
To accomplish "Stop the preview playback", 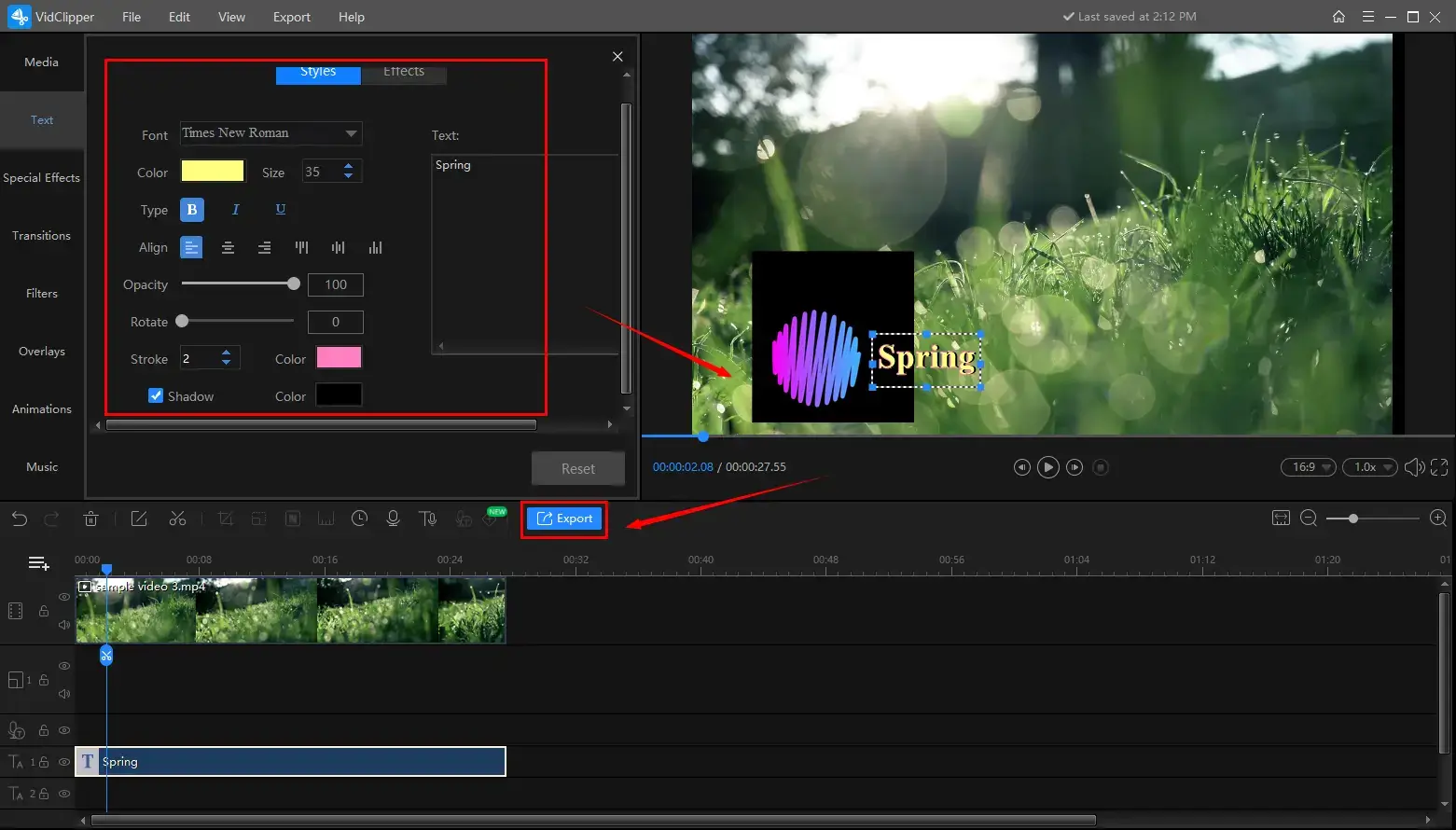I will pos(1101,467).
